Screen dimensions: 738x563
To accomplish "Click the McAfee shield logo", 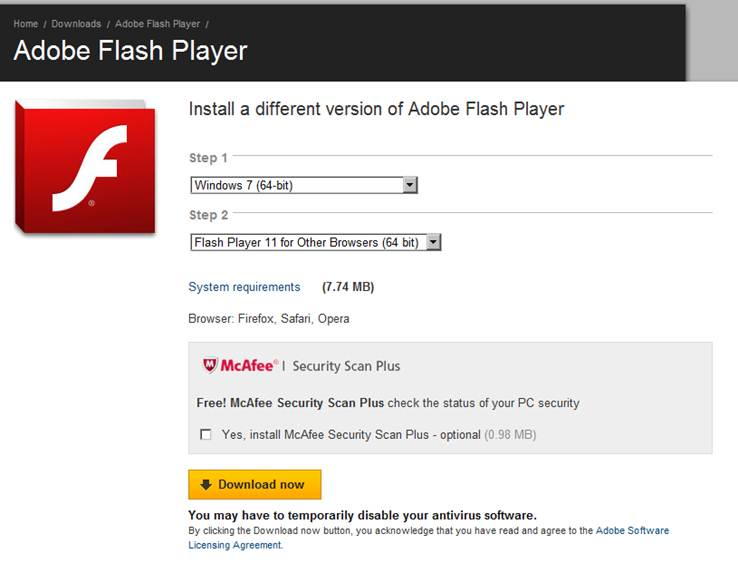I will point(209,365).
